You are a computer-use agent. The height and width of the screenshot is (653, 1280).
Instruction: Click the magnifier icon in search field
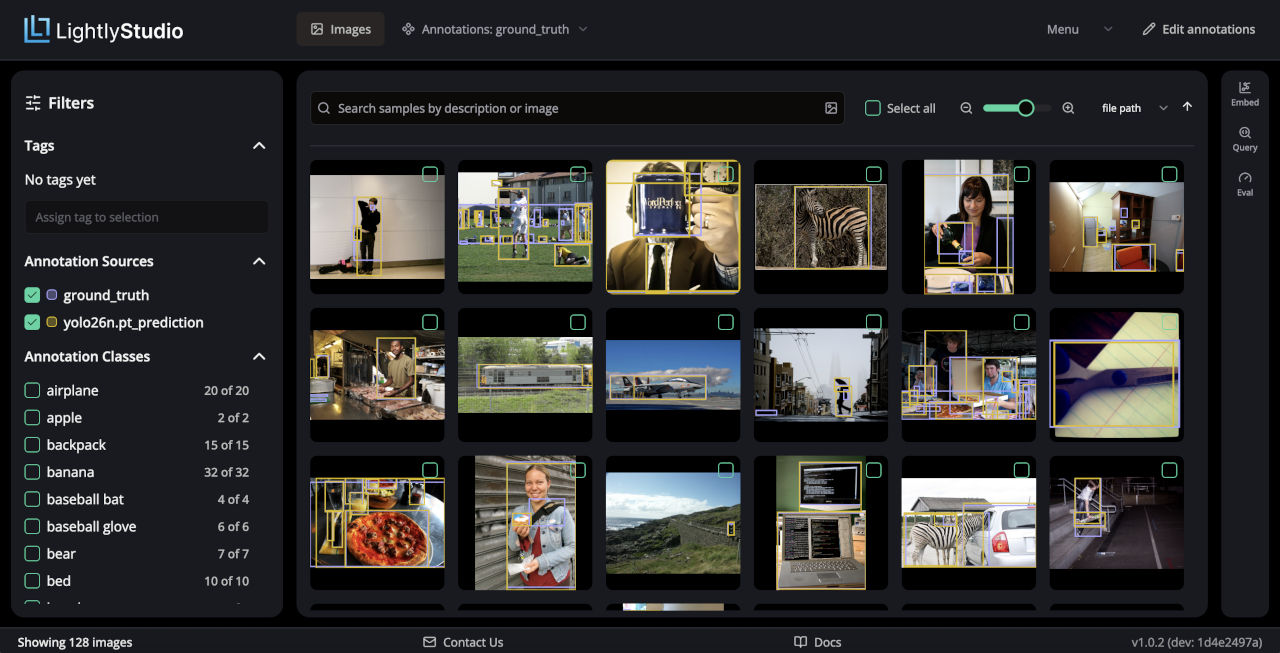324,108
